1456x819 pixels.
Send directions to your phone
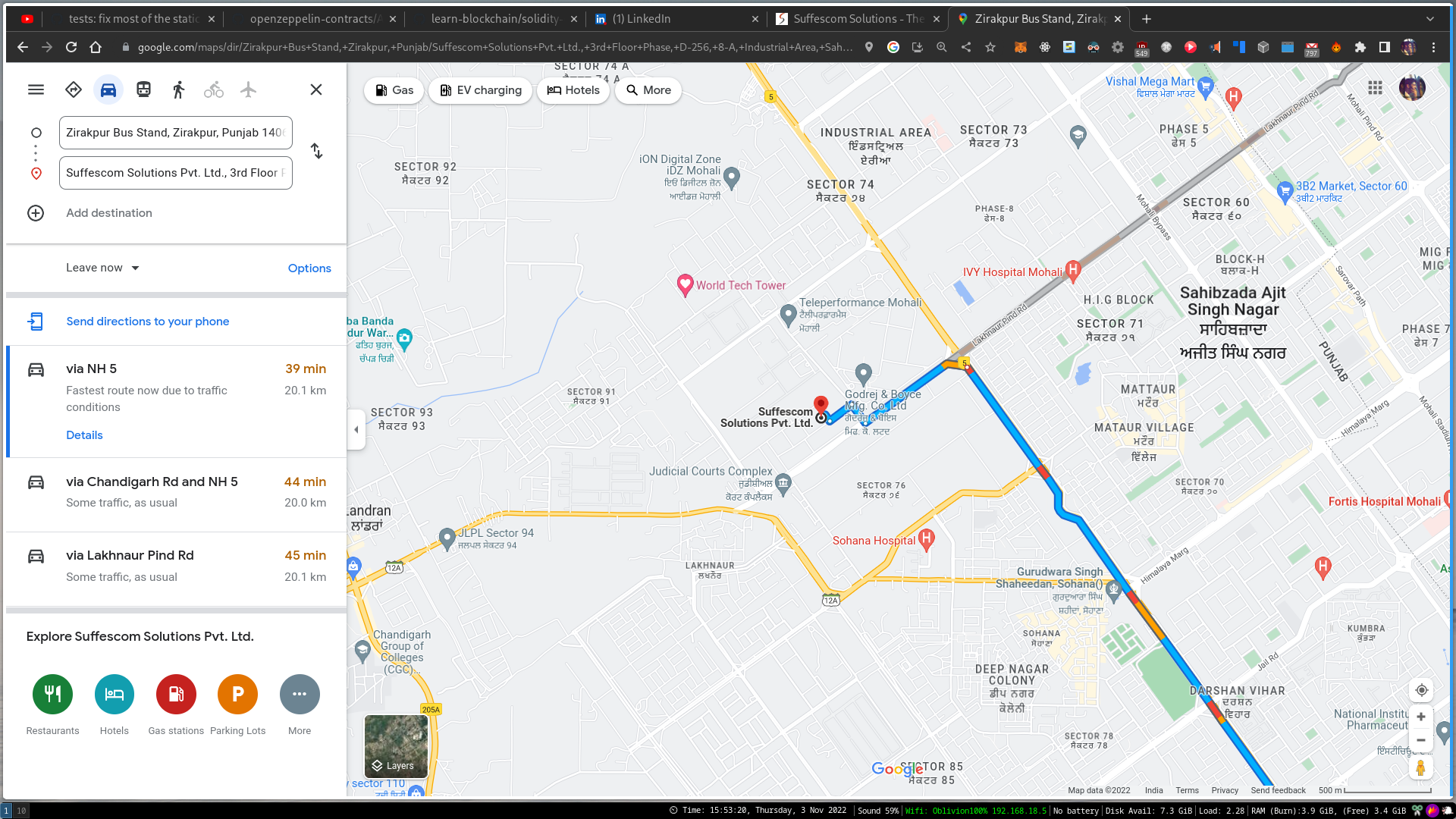148,322
